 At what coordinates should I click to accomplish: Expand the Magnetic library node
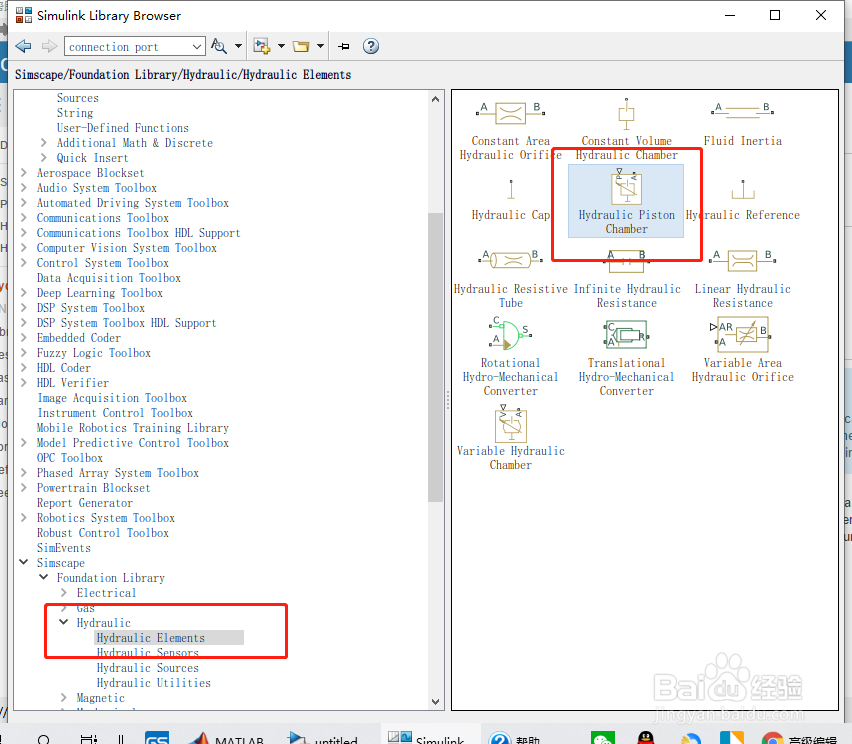64,697
